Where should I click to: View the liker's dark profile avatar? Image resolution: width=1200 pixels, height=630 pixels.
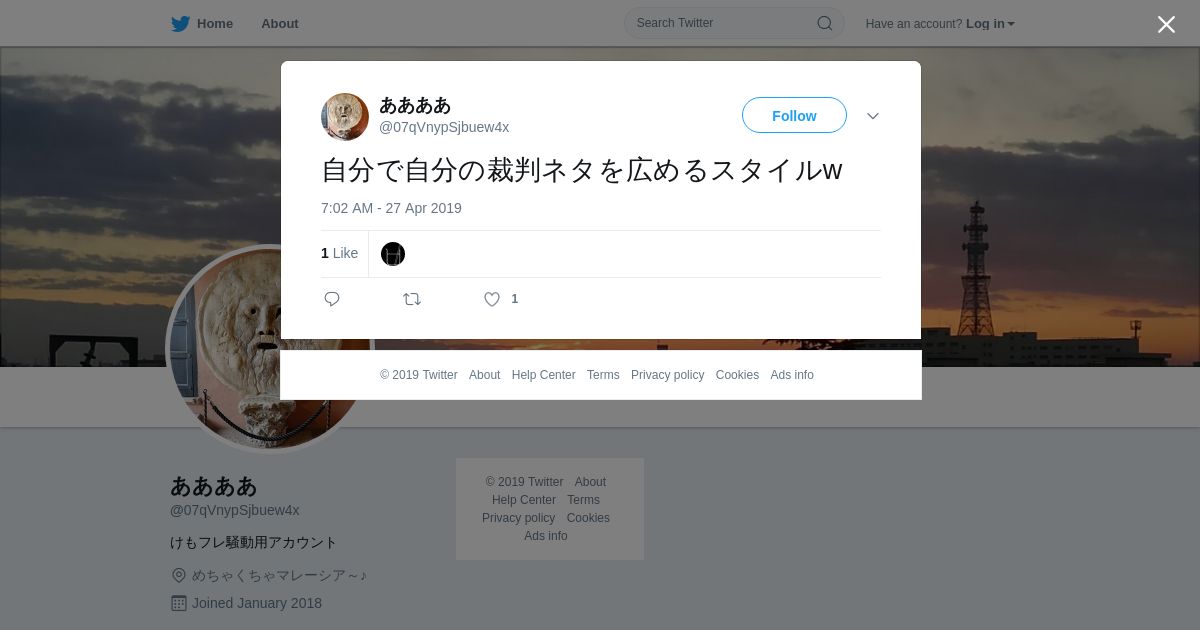pos(393,254)
